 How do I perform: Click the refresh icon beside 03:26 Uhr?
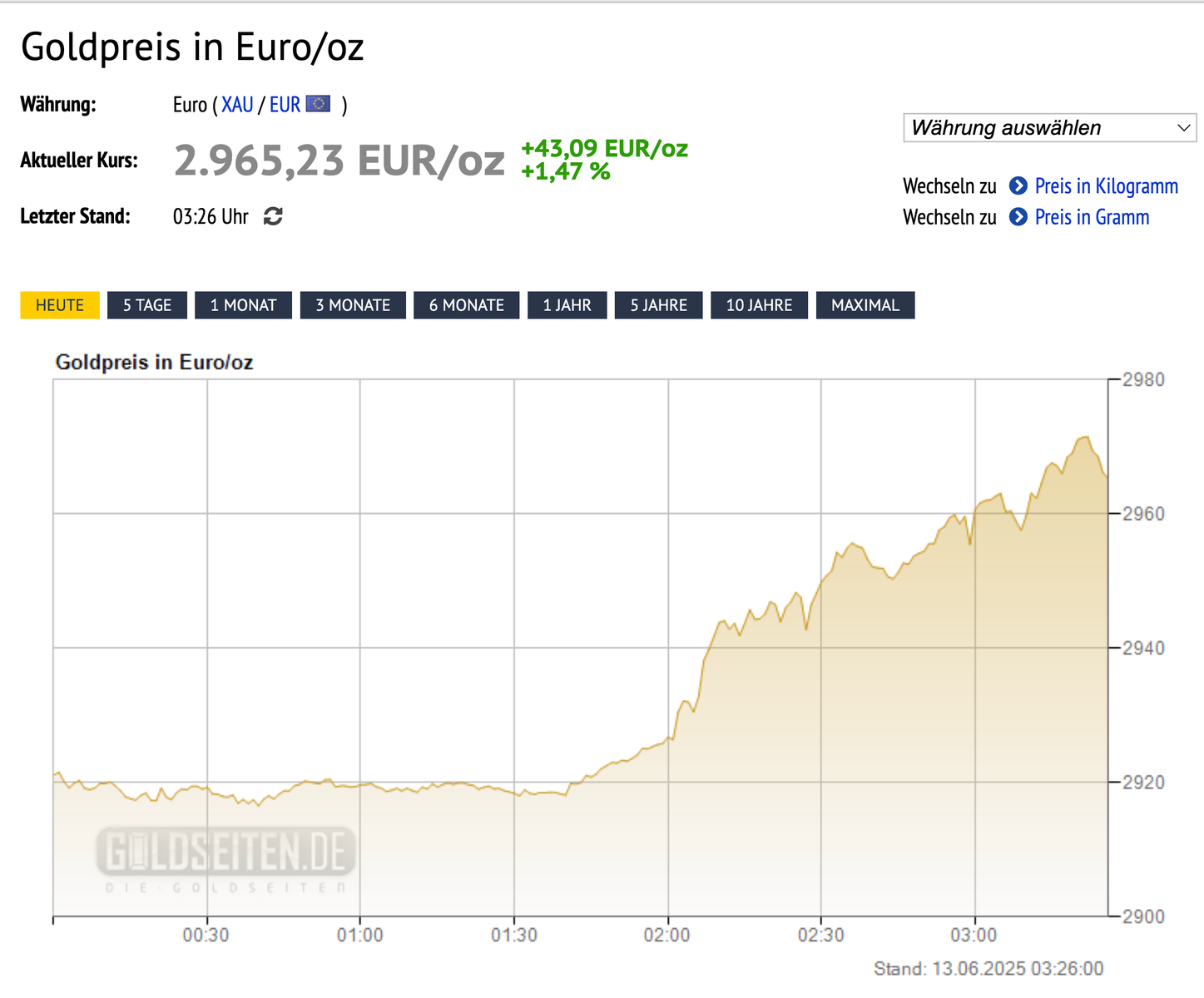click(273, 217)
